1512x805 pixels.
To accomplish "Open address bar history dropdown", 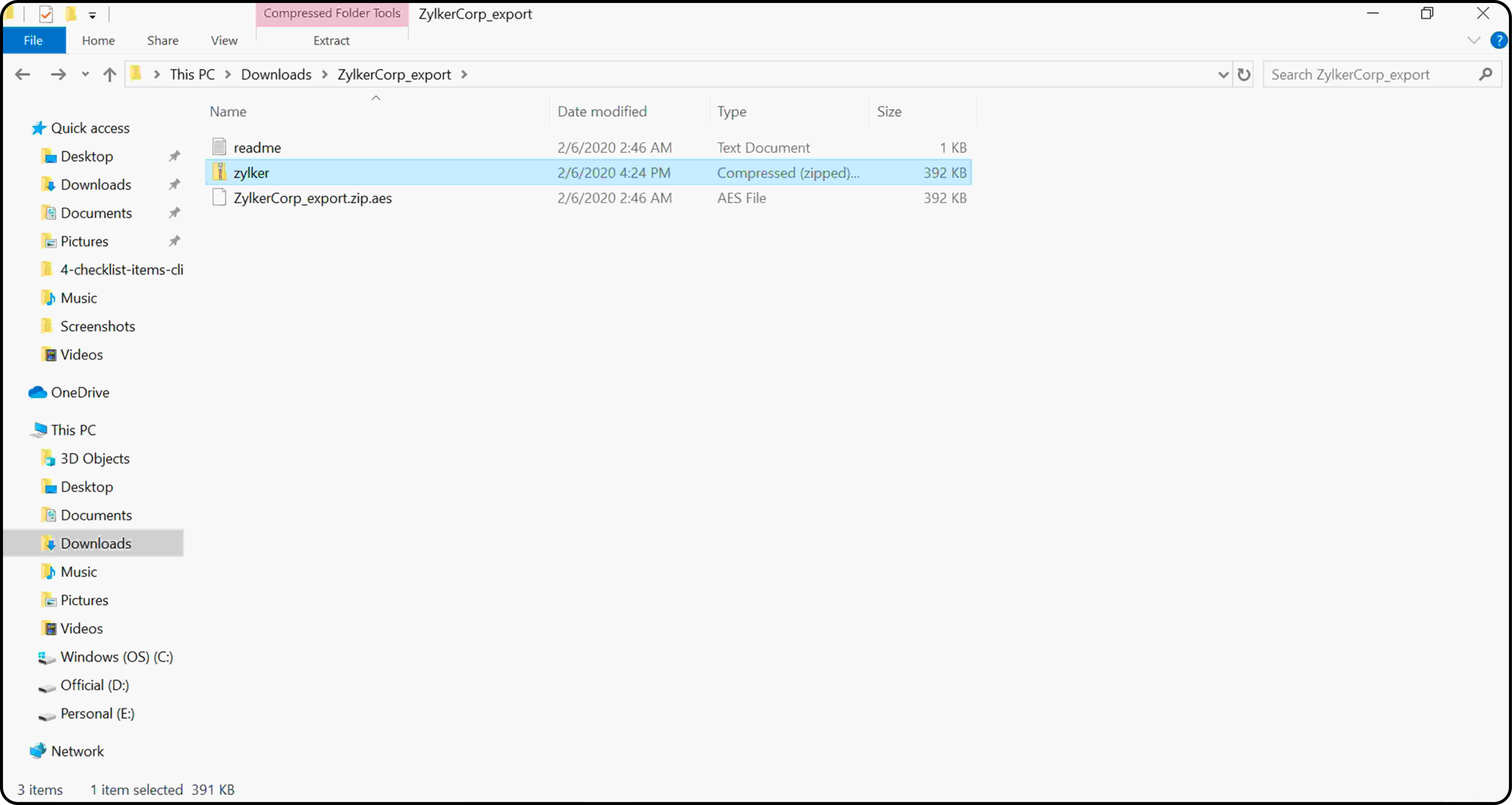I will coord(1223,75).
